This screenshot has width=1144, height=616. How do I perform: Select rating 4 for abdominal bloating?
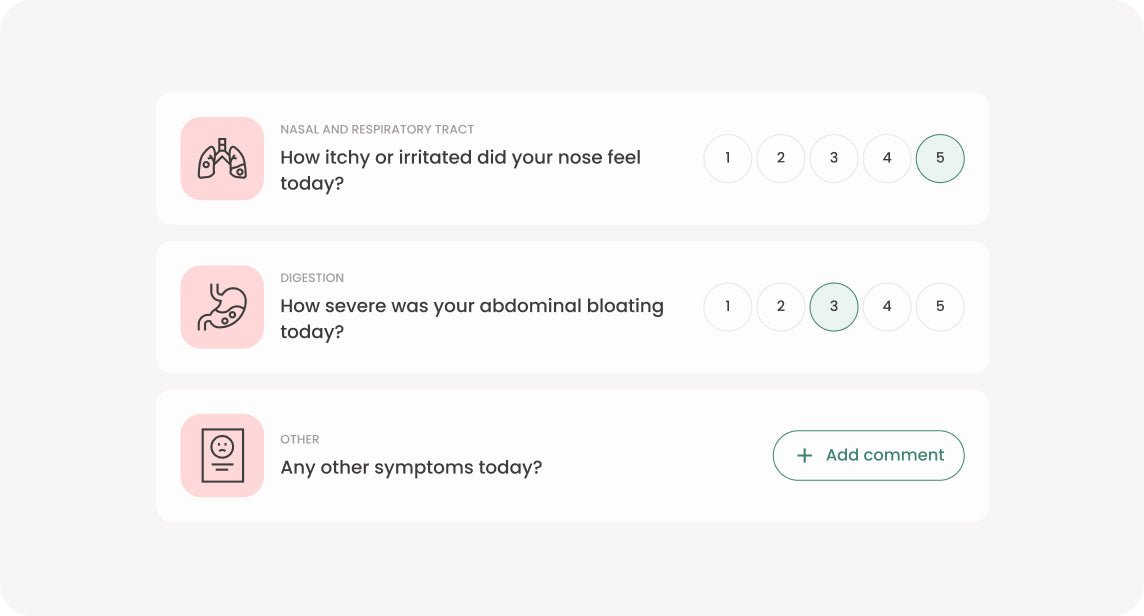coord(887,307)
